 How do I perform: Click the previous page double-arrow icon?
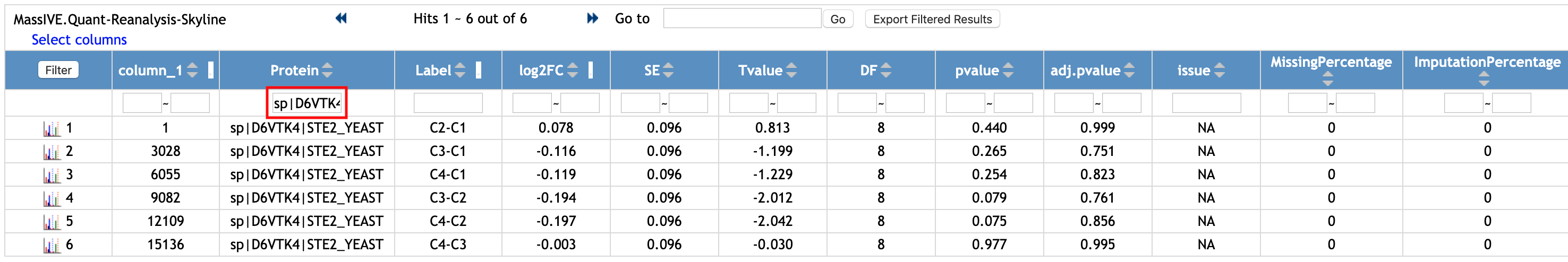coord(341,18)
